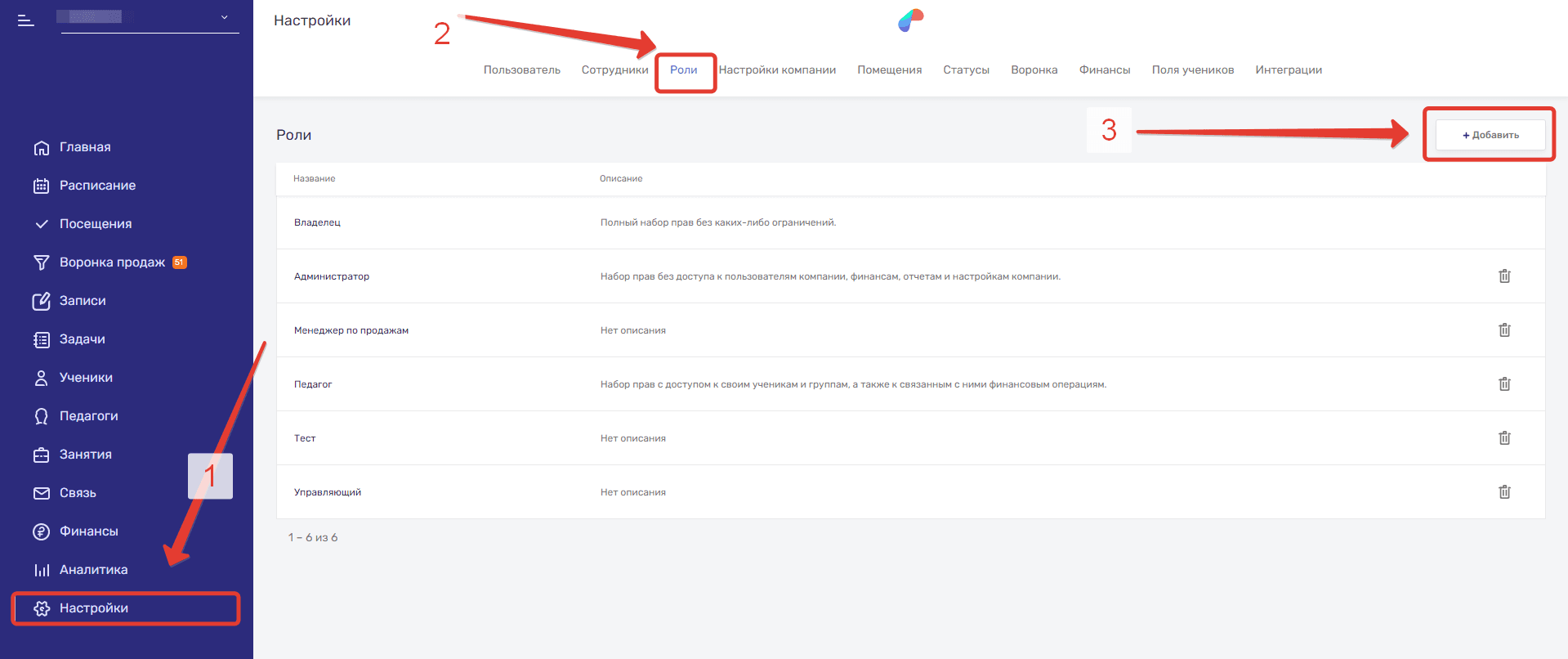Image resolution: width=1568 pixels, height=659 pixels.
Task: Click the hamburger menu icon in sidebar
Action: [x=26, y=20]
